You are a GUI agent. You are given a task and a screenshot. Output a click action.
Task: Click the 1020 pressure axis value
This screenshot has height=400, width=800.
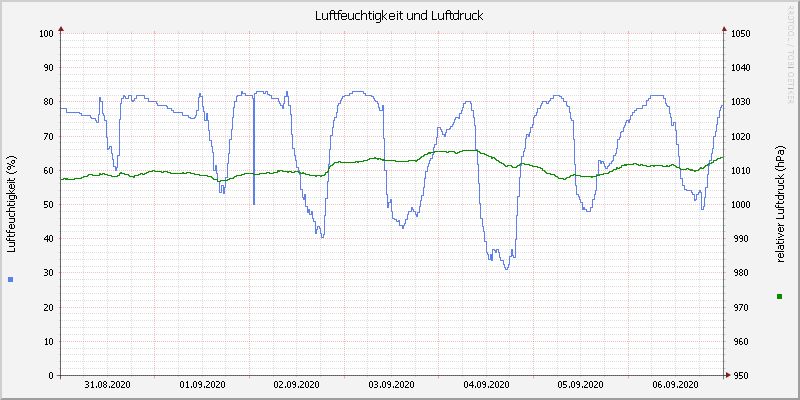741,136
